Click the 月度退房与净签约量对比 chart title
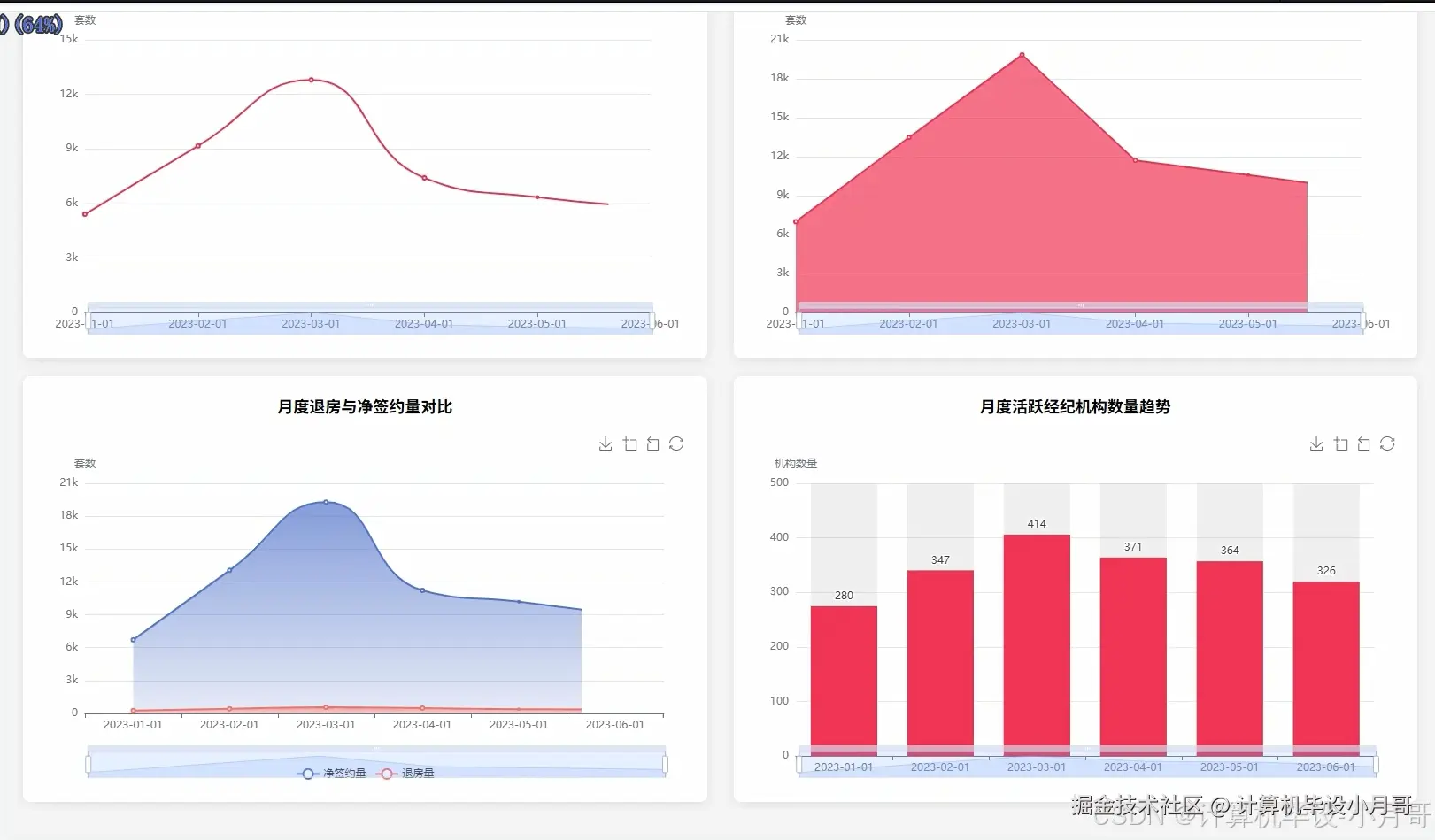This screenshot has height=840, width=1435. click(365, 407)
